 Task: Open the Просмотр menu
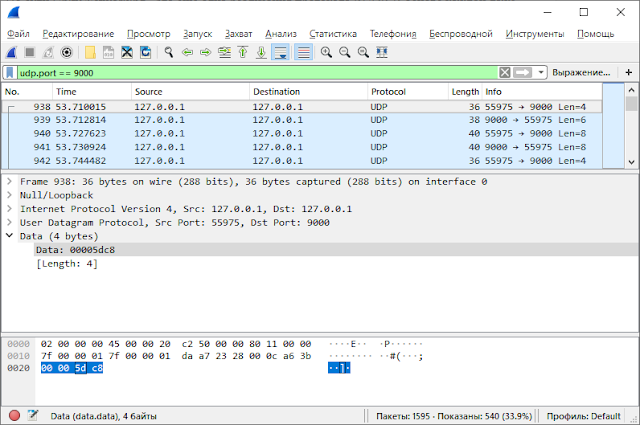pos(149,34)
